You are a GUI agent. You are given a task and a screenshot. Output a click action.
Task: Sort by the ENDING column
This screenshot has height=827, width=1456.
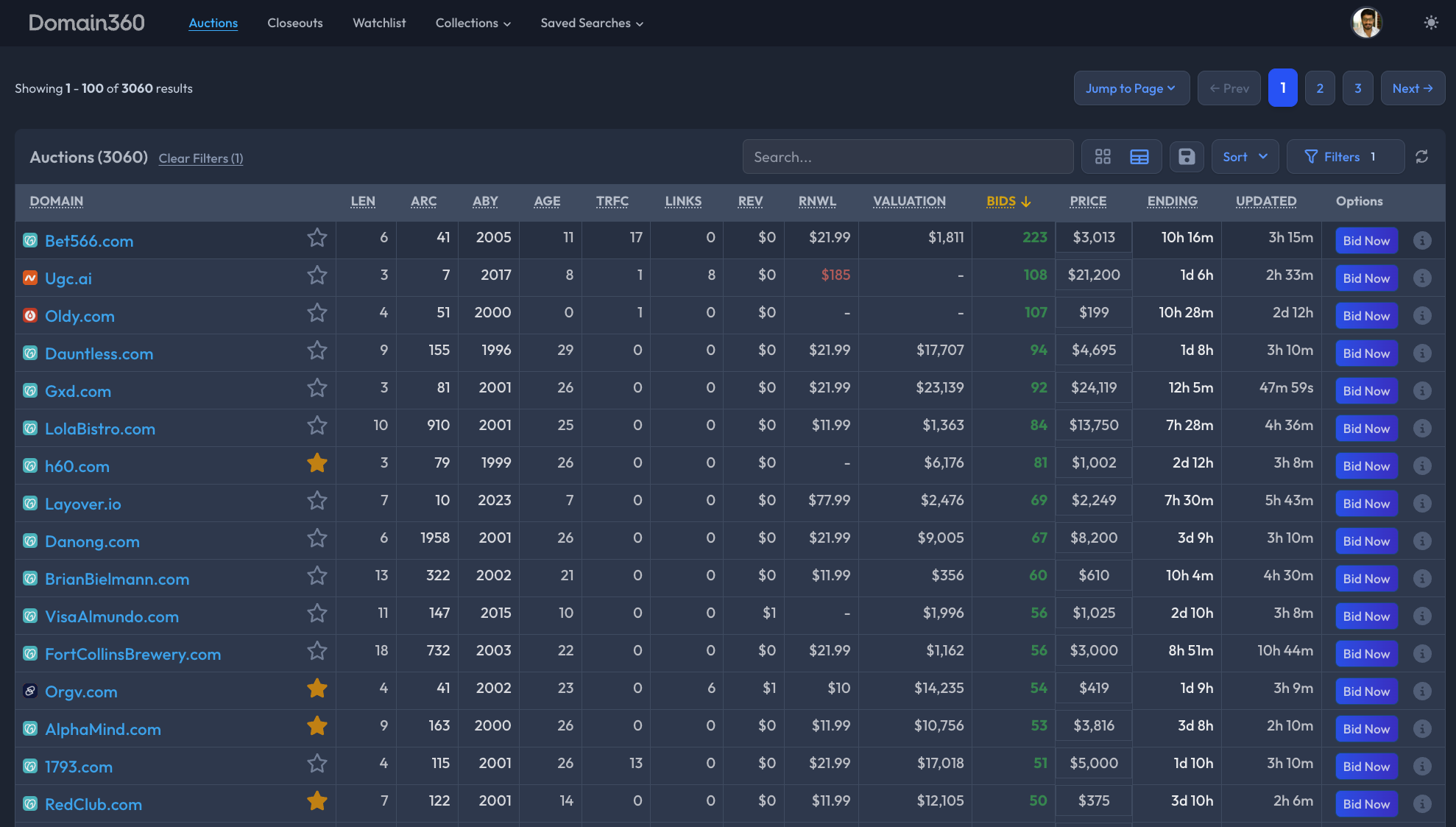pyautogui.click(x=1172, y=201)
